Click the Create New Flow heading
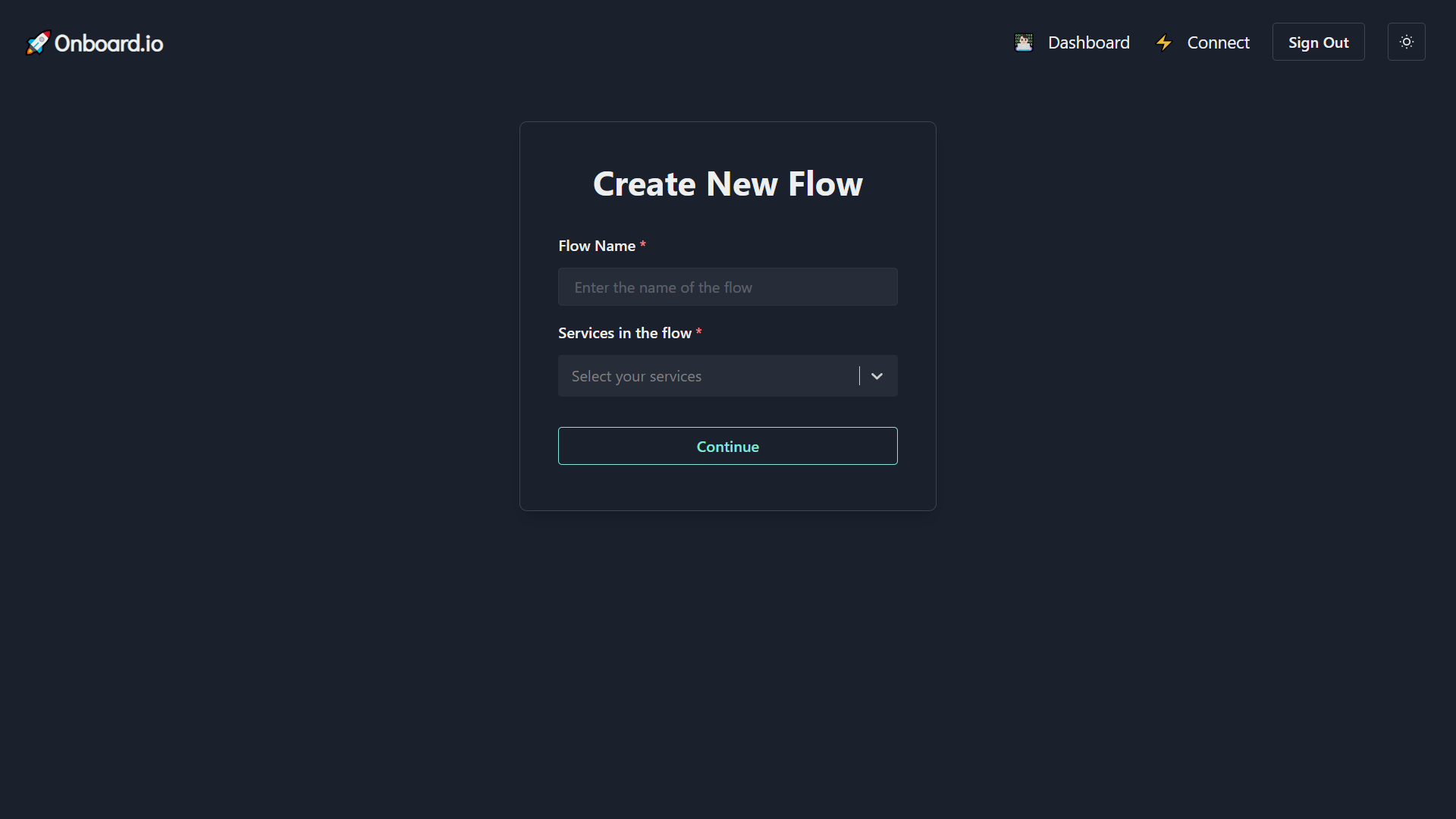Image resolution: width=1456 pixels, height=819 pixels. coord(727,184)
